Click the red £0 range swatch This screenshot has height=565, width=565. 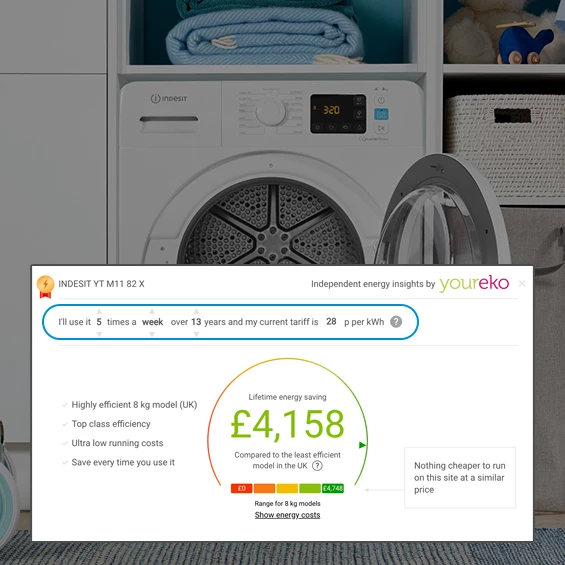tap(241, 488)
